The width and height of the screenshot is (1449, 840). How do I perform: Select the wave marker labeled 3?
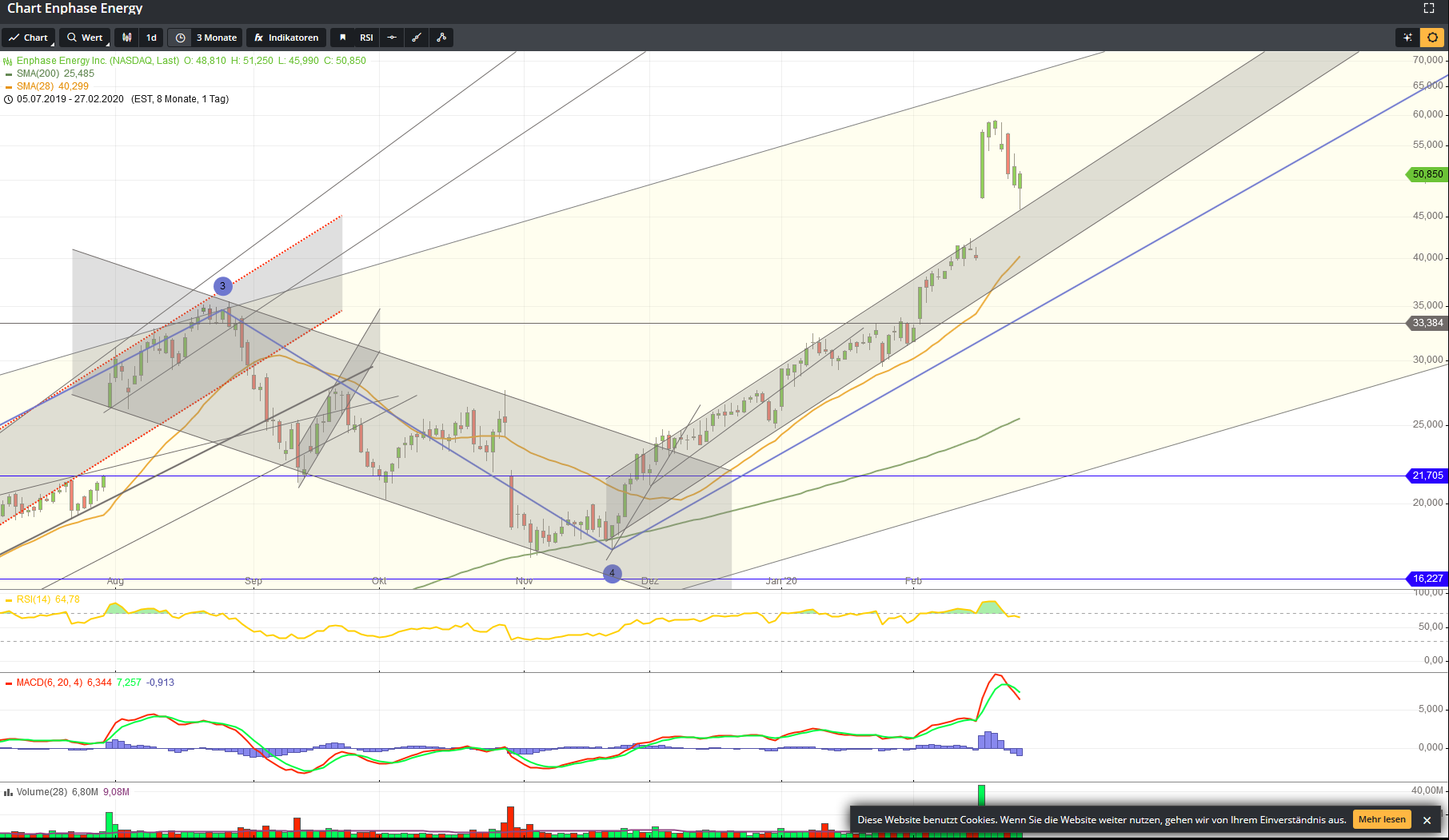tap(223, 286)
